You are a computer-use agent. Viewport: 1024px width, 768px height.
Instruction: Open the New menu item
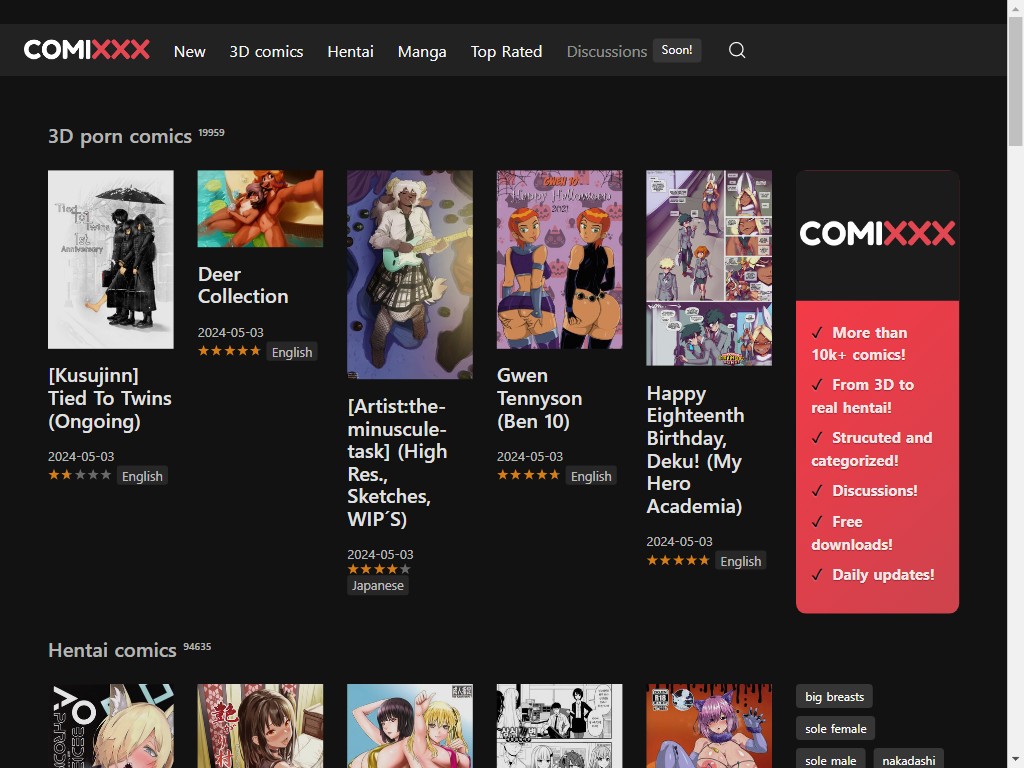[189, 52]
